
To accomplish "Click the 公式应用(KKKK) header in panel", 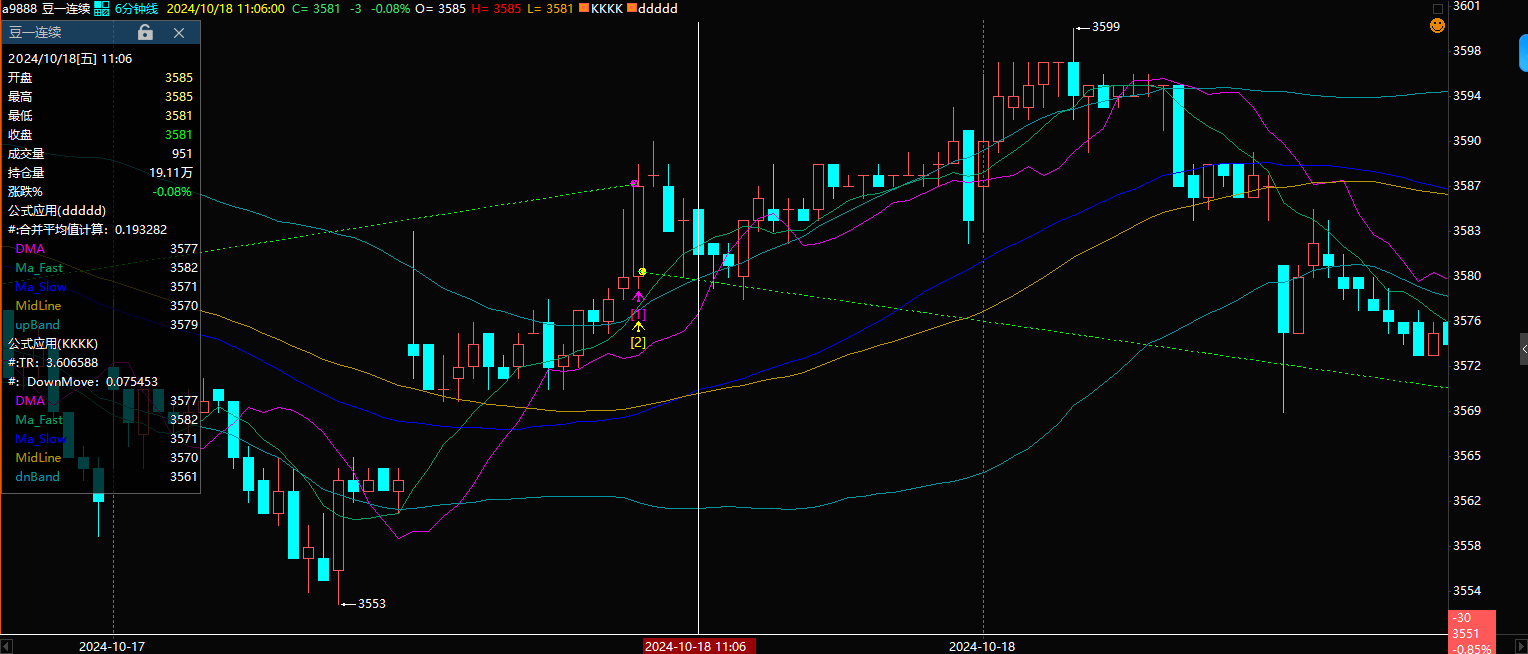I will 53,343.
